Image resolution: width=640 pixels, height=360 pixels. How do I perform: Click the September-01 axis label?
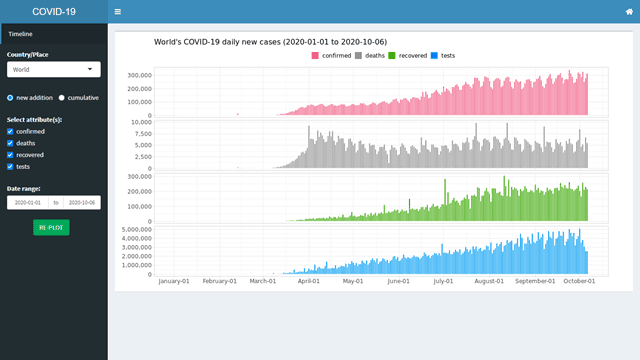coord(535,281)
